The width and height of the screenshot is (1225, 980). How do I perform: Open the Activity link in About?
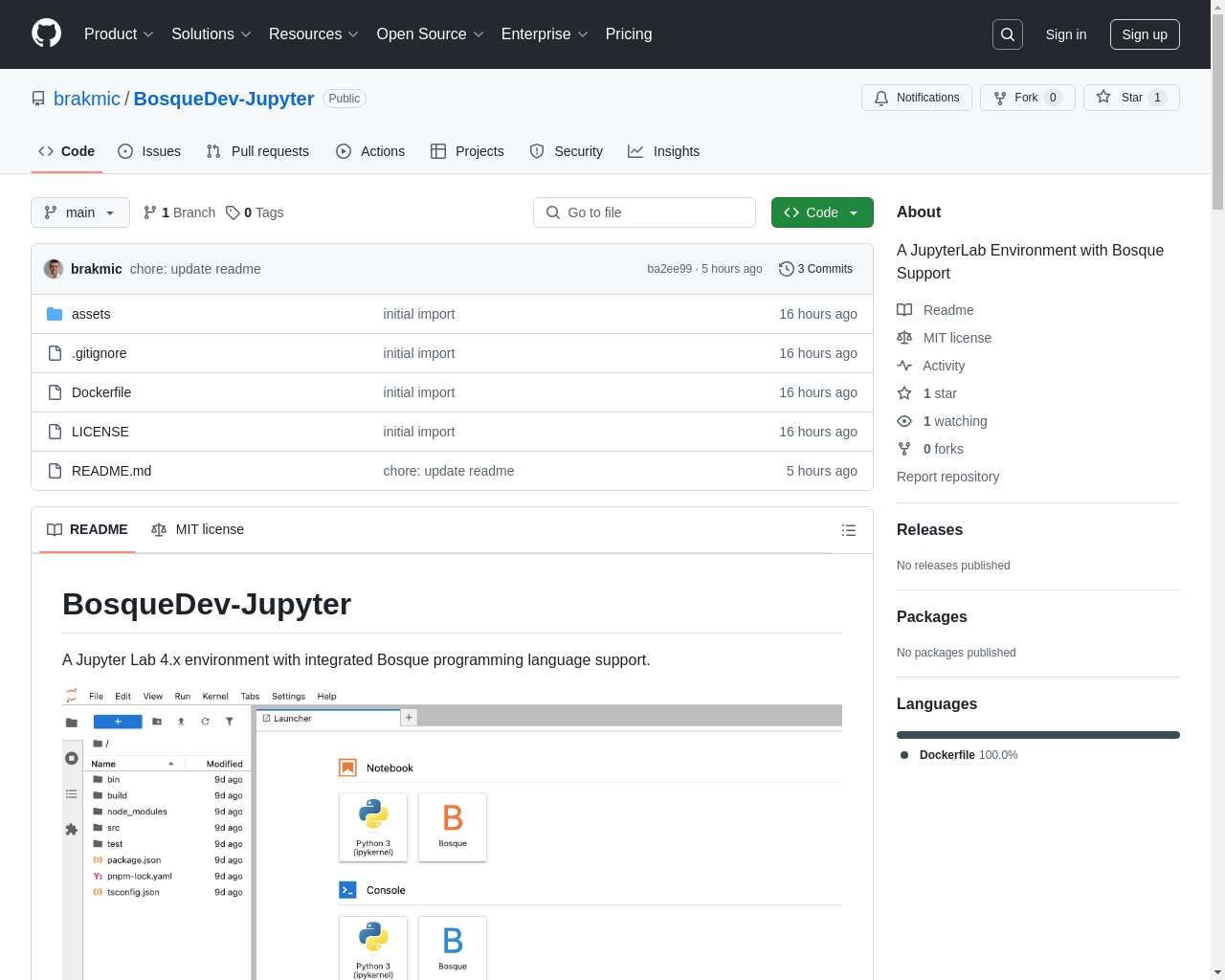pyautogui.click(x=930, y=366)
